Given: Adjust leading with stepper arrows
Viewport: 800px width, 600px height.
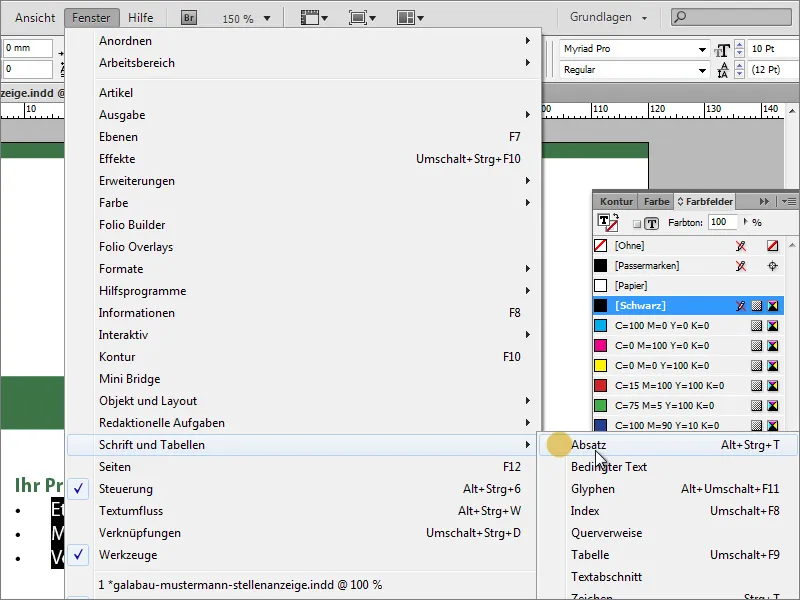Looking at the screenshot, I should (739, 70).
